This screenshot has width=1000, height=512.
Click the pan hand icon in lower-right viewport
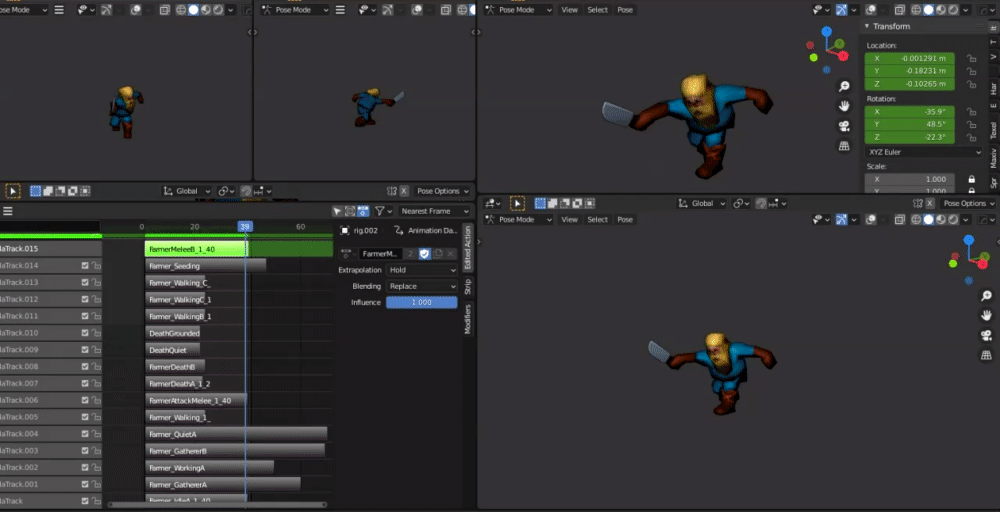(986, 316)
